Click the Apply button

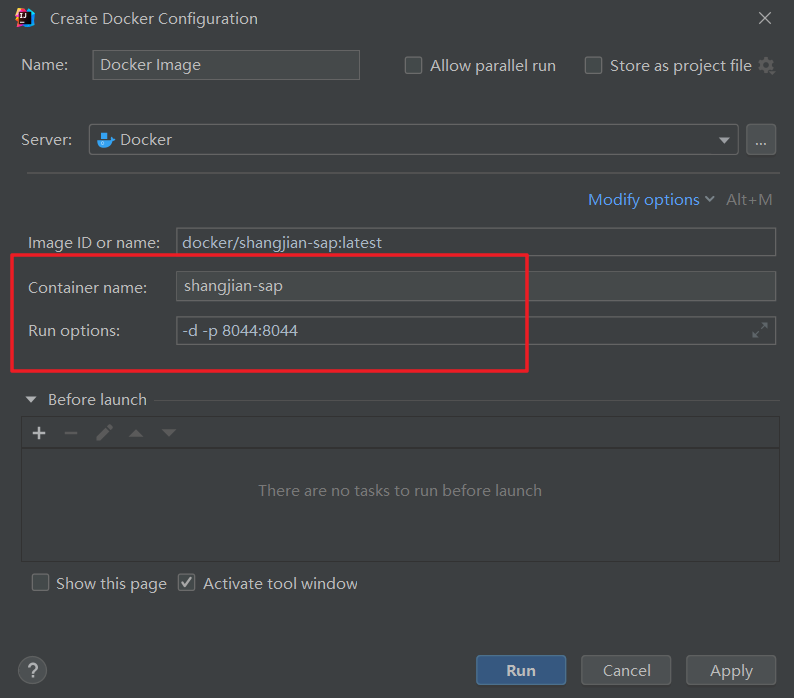(x=731, y=670)
